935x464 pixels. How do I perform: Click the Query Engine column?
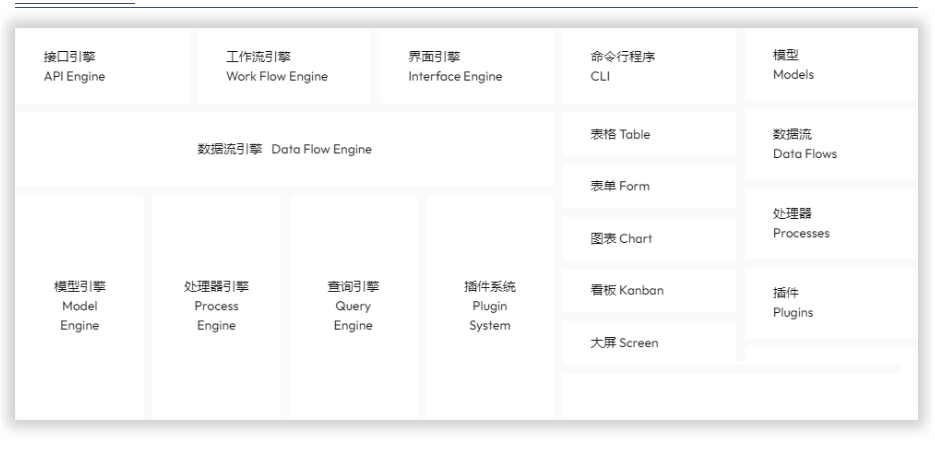[353, 307]
